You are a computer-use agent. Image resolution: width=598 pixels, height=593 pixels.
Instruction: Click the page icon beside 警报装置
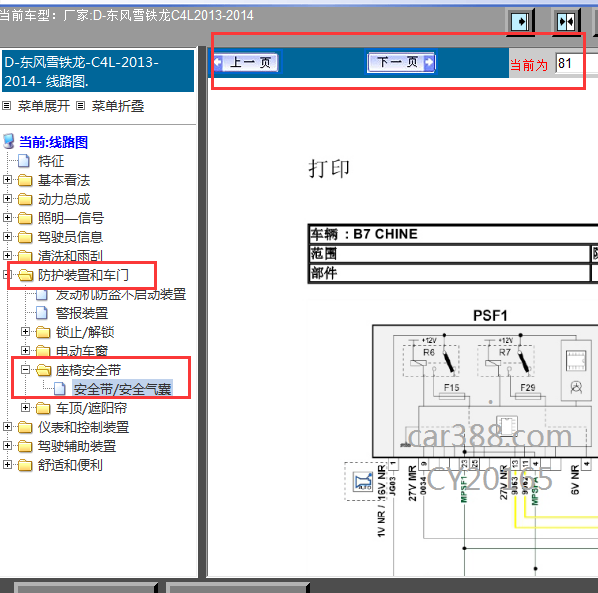click(x=42, y=313)
